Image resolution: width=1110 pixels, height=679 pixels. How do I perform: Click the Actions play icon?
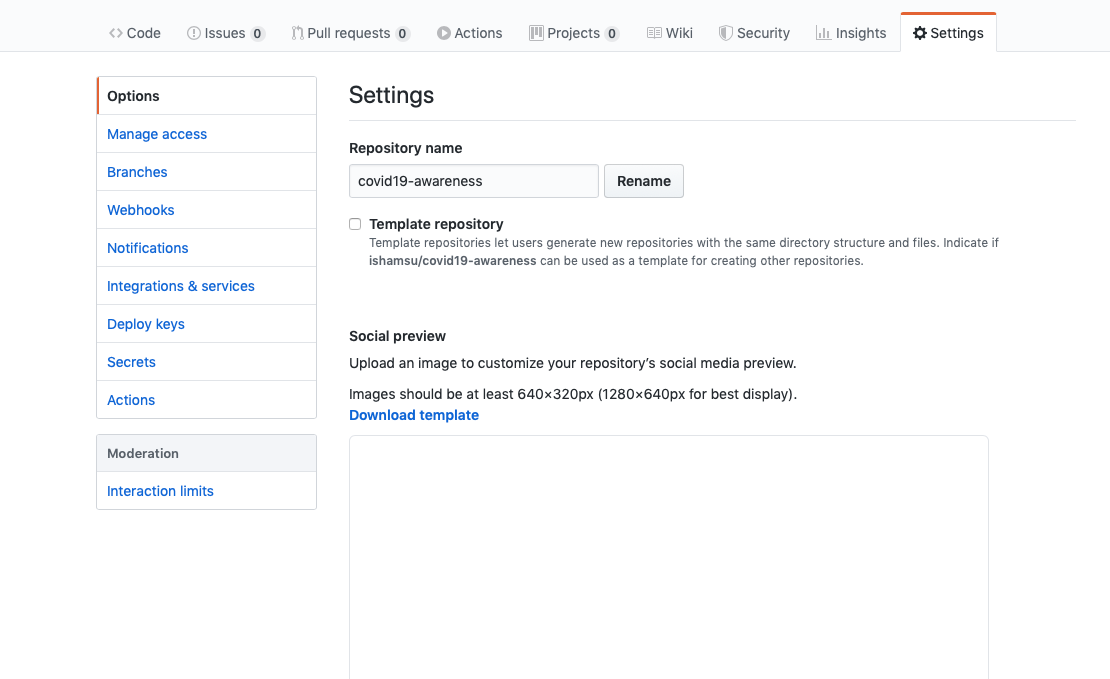click(441, 32)
